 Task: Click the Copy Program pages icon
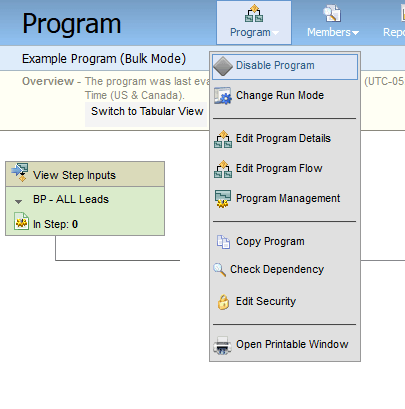(x=223, y=242)
